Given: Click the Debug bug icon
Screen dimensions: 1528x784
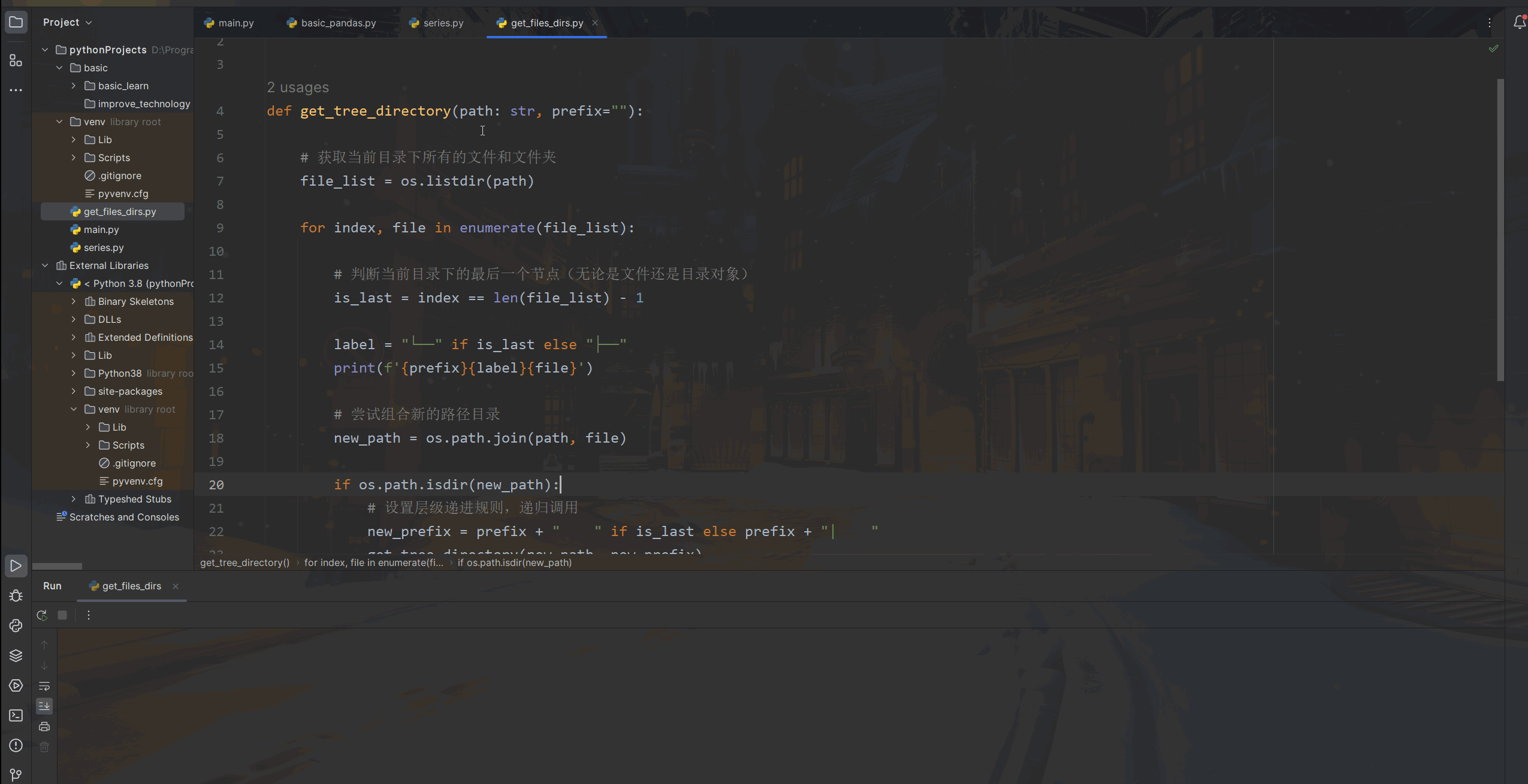Looking at the screenshot, I should (x=16, y=596).
